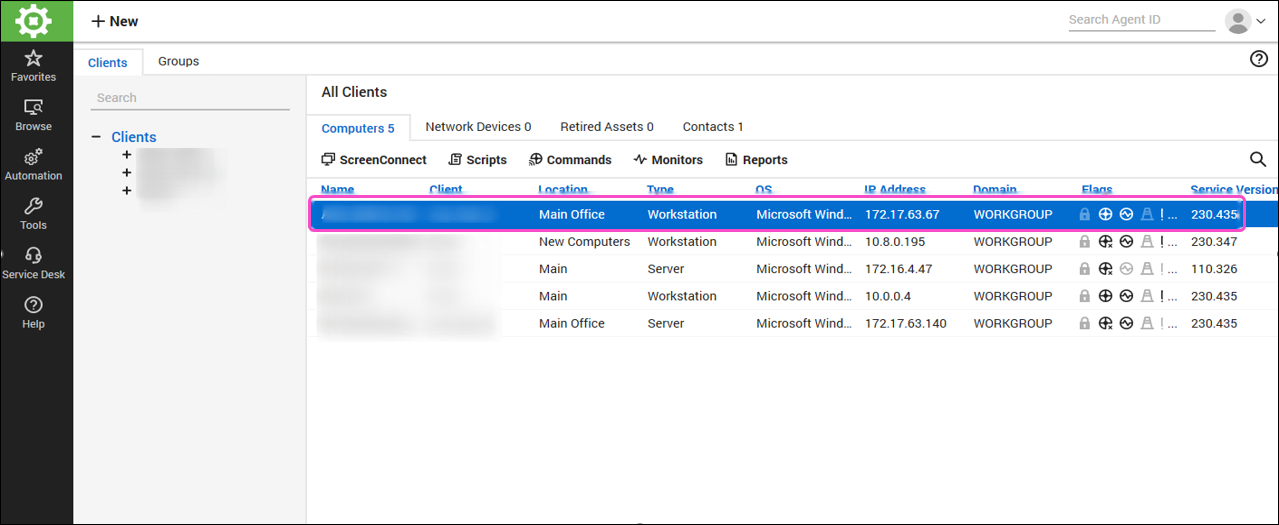1279x525 pixels.
Task: Open the Service Desk section
Action: [33, 264]
